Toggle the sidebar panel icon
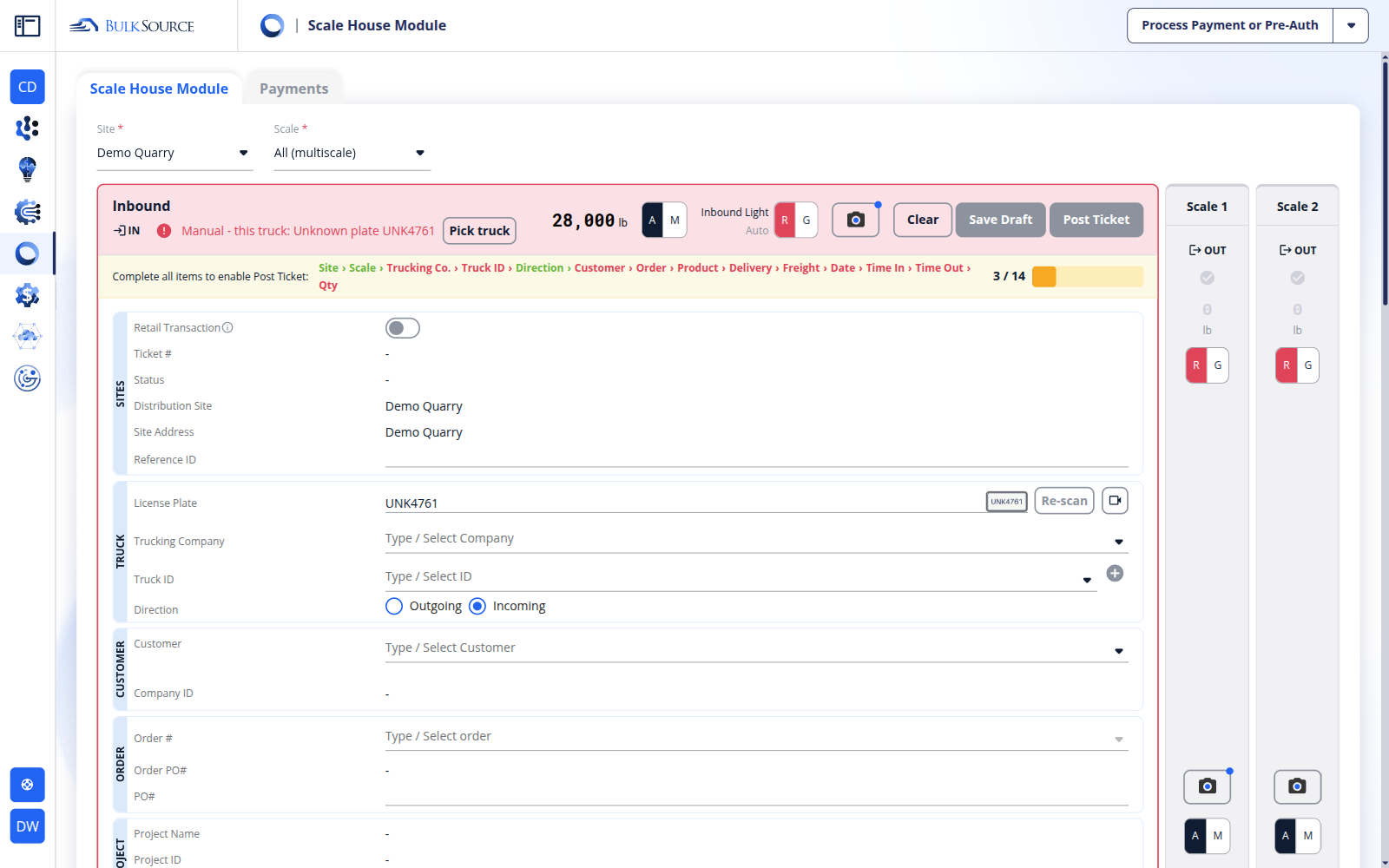The width and height of the screenshot is (1389, 868). coord(28,26)
